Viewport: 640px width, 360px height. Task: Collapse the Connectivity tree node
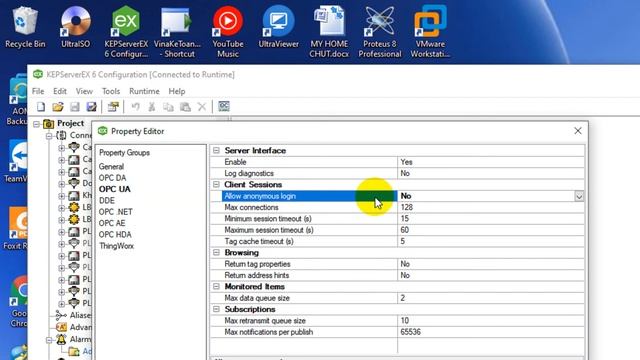point(49,136)
